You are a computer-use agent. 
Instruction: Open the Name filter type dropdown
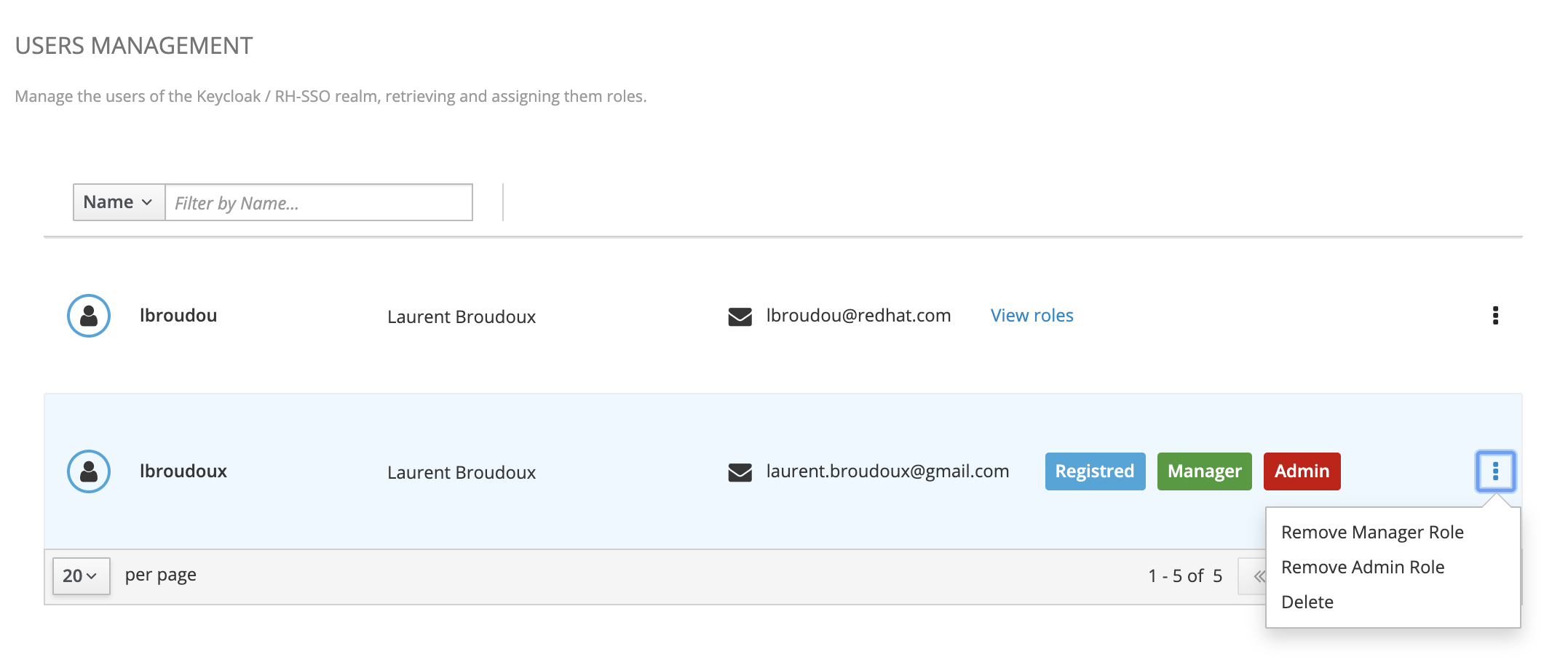119,202
